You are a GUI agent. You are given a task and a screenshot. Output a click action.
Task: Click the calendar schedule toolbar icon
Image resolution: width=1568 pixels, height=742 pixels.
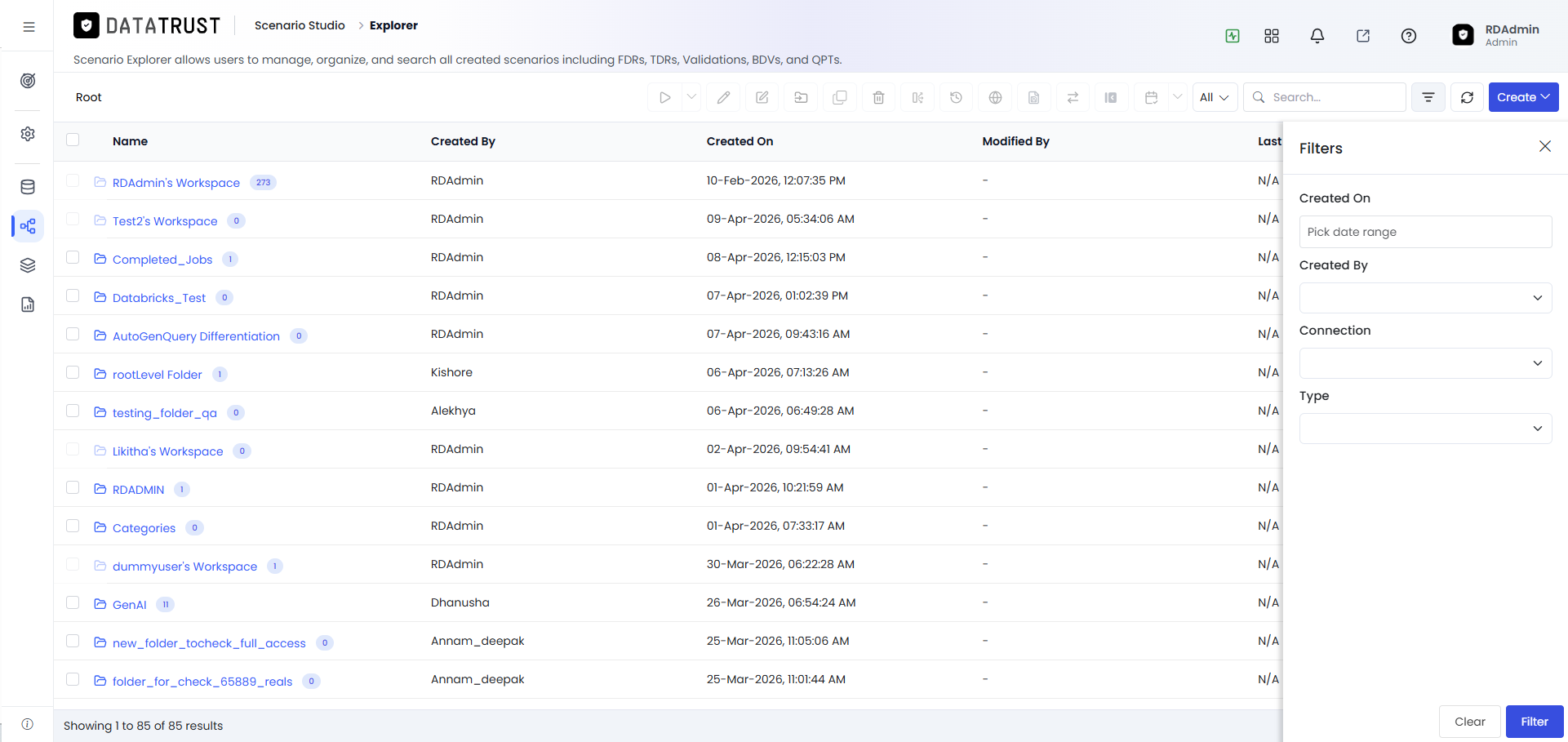coord(1151,97)
